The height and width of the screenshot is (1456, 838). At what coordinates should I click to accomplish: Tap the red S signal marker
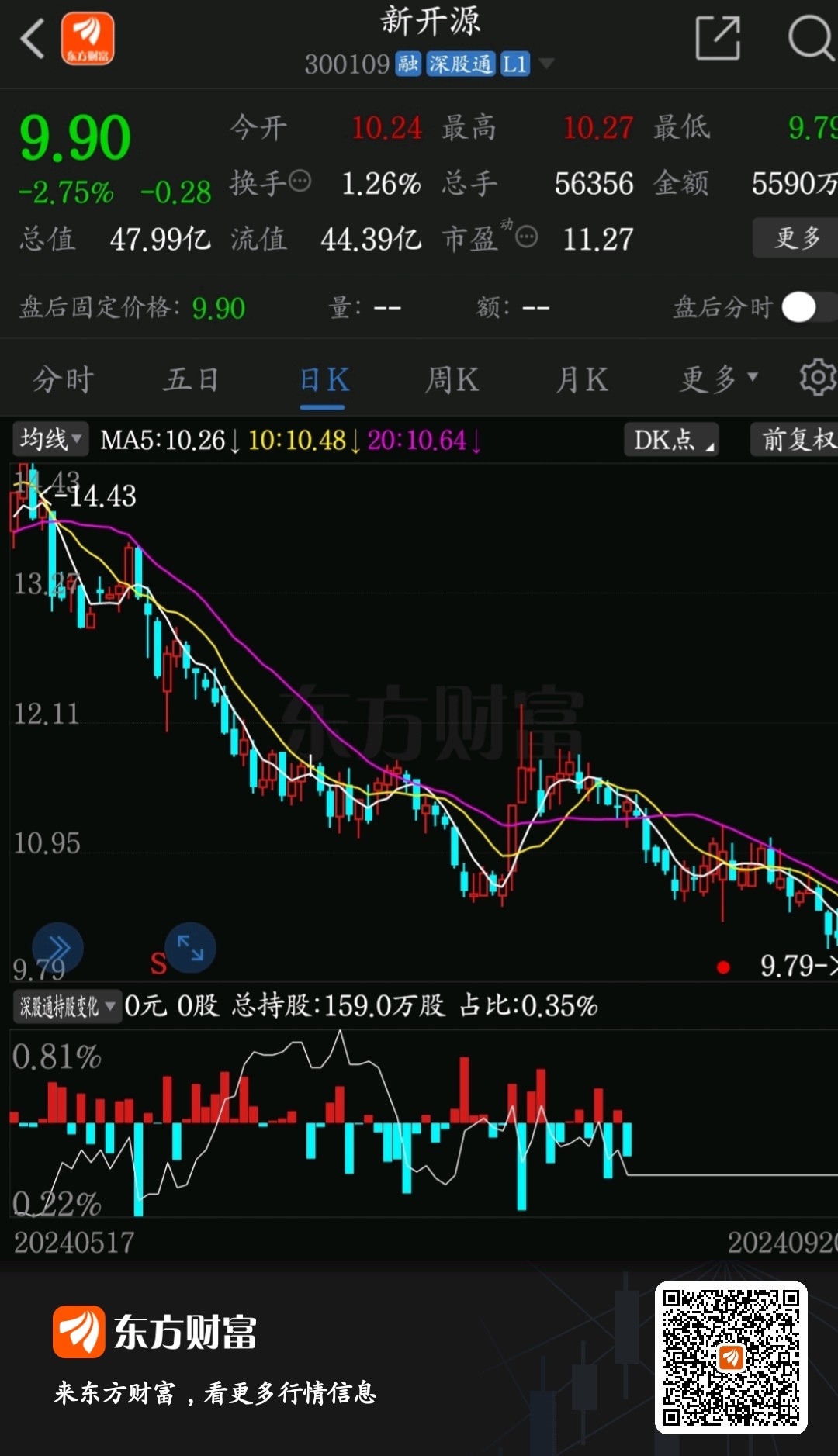pos(158,964)
